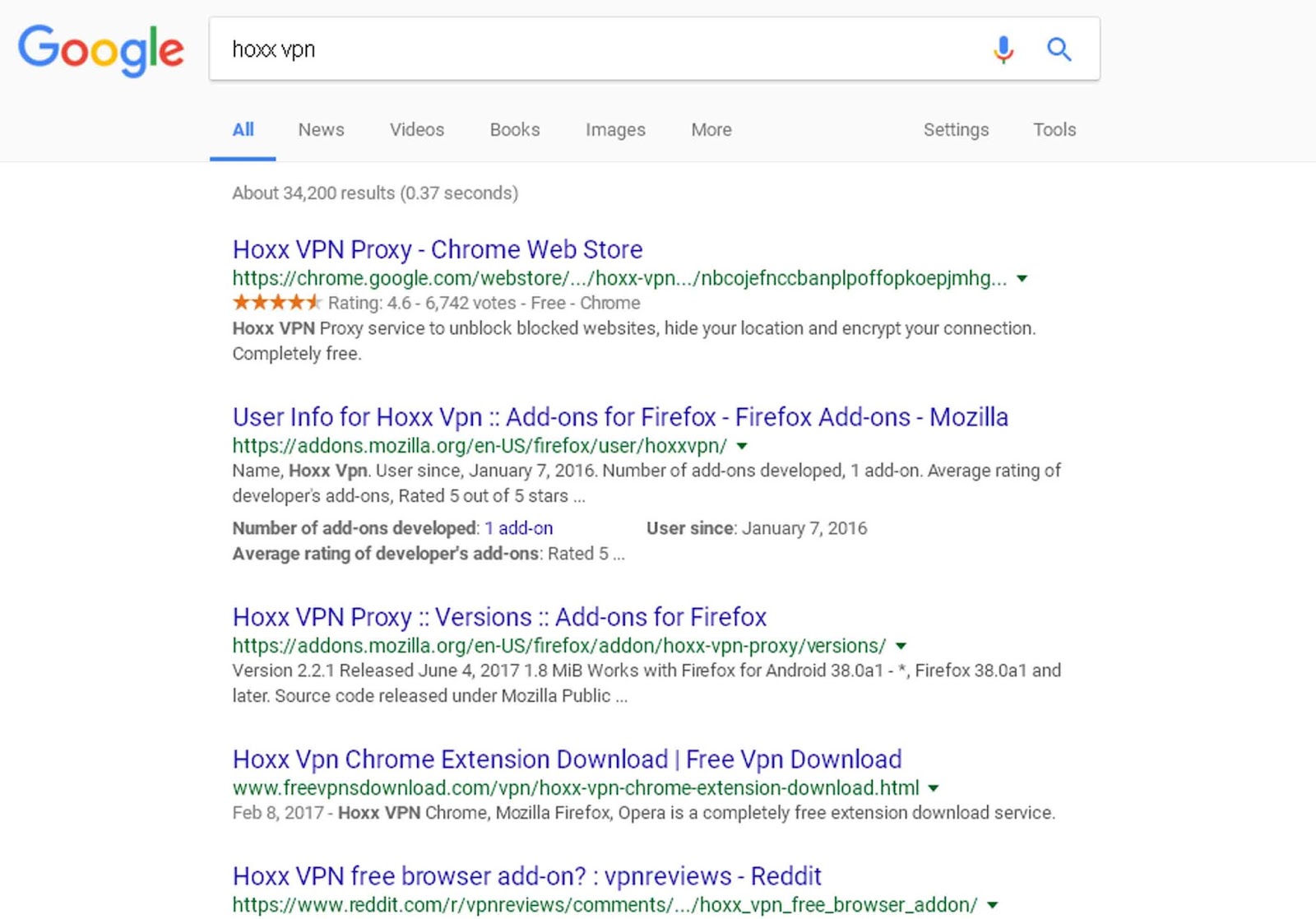Select the All results tab

[x=243, y=130]
